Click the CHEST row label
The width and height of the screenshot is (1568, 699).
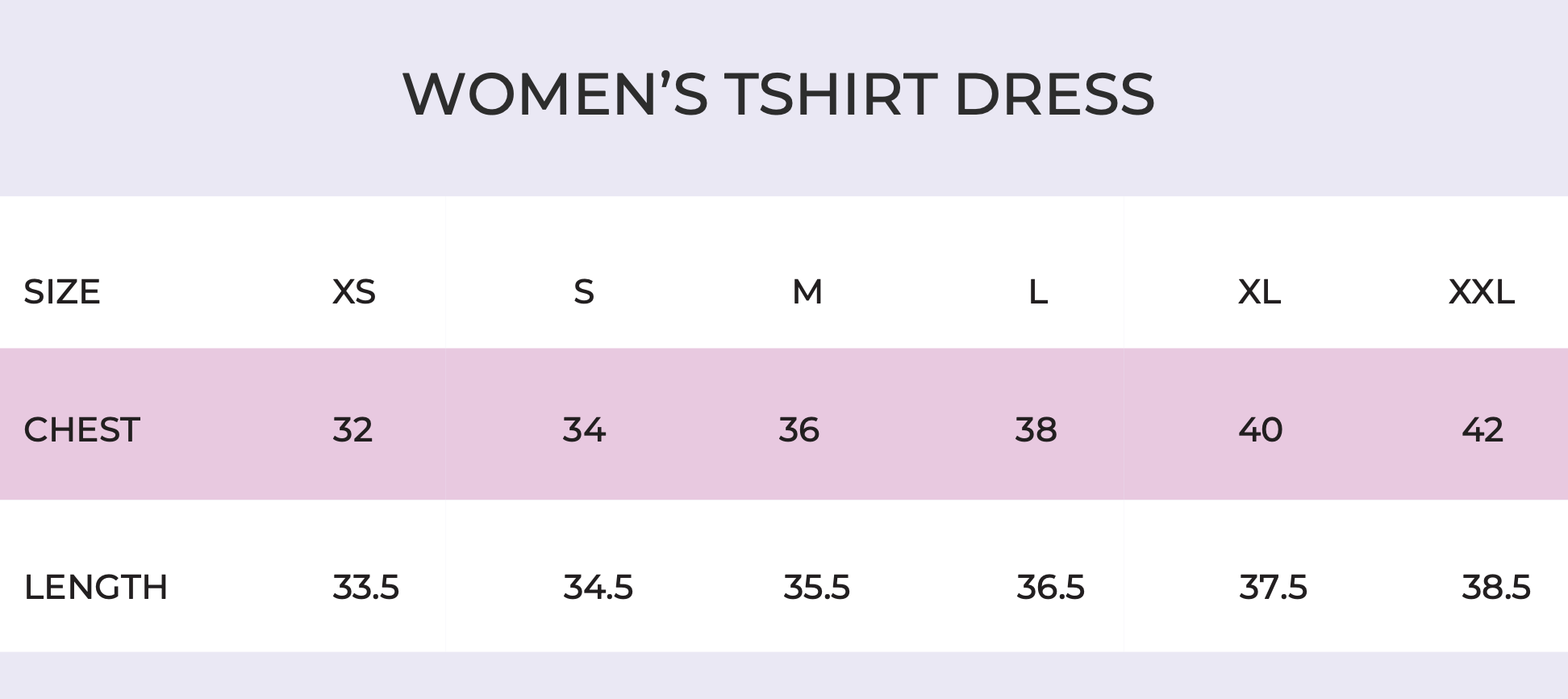[82, 429]
